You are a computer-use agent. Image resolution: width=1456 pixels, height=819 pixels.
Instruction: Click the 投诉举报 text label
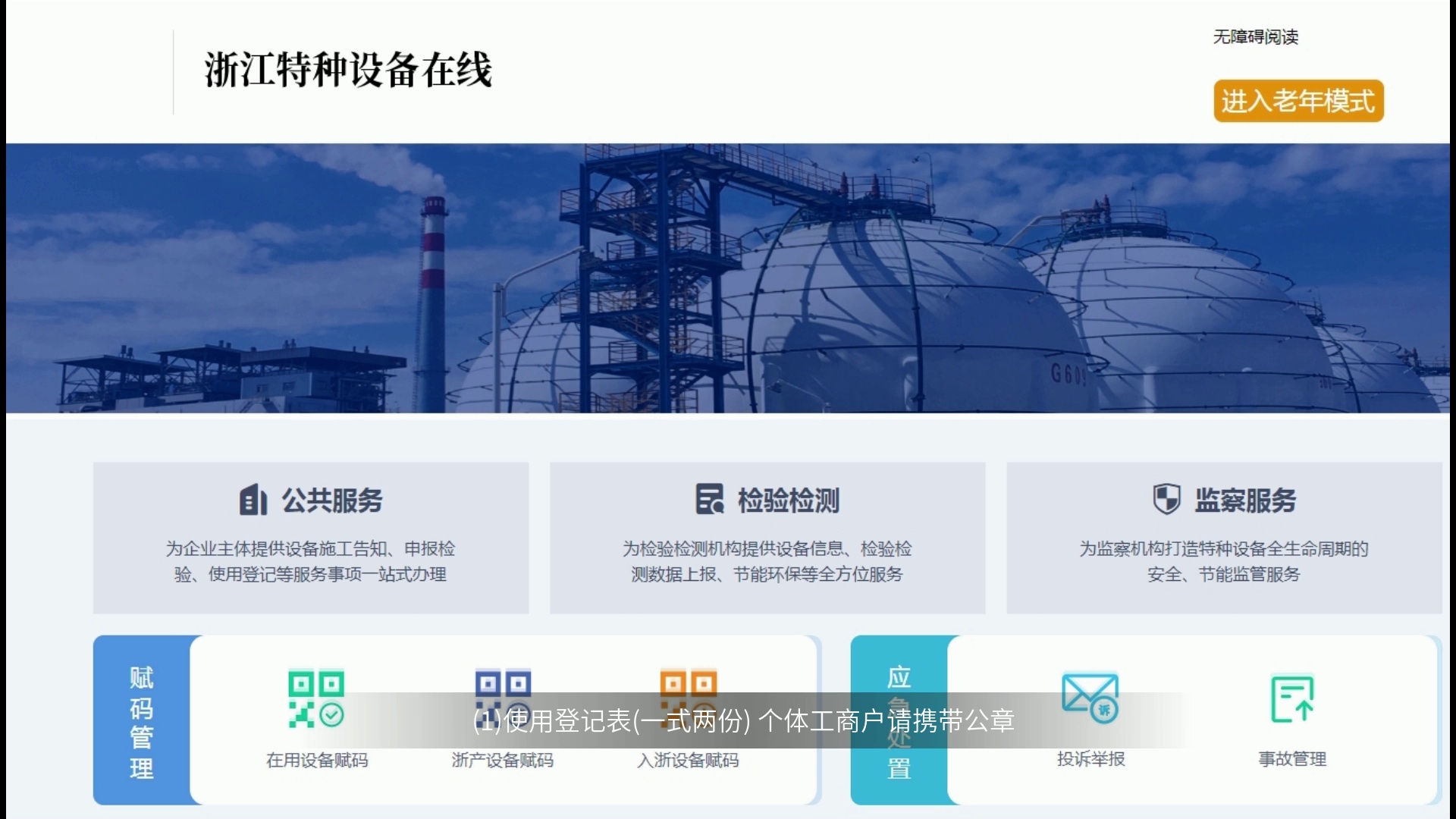point(1091,758)
